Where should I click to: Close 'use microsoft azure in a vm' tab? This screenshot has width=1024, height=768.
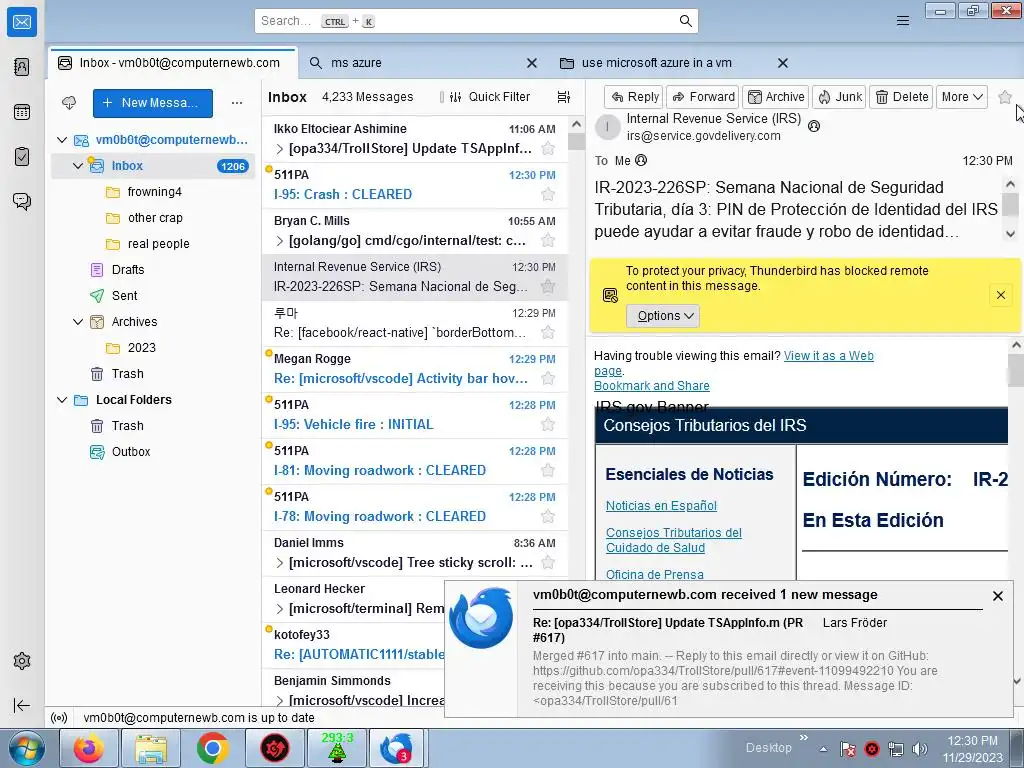tap(782, 63)
